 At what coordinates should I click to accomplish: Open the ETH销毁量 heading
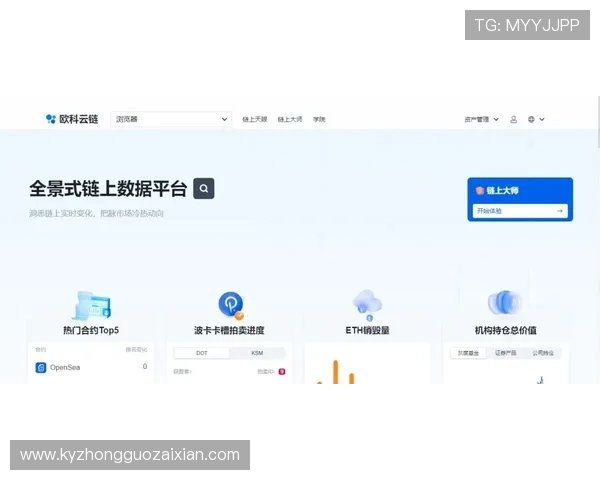pyautogui.click(x=367, y=330)
